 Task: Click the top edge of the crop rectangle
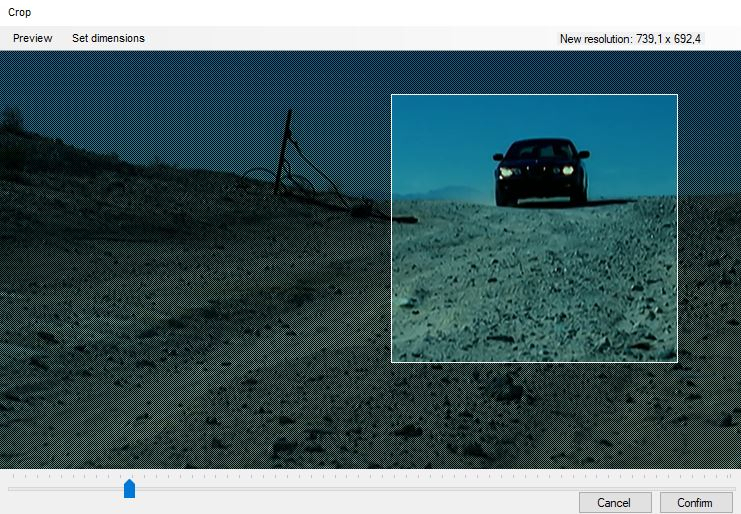pos(534,95)
